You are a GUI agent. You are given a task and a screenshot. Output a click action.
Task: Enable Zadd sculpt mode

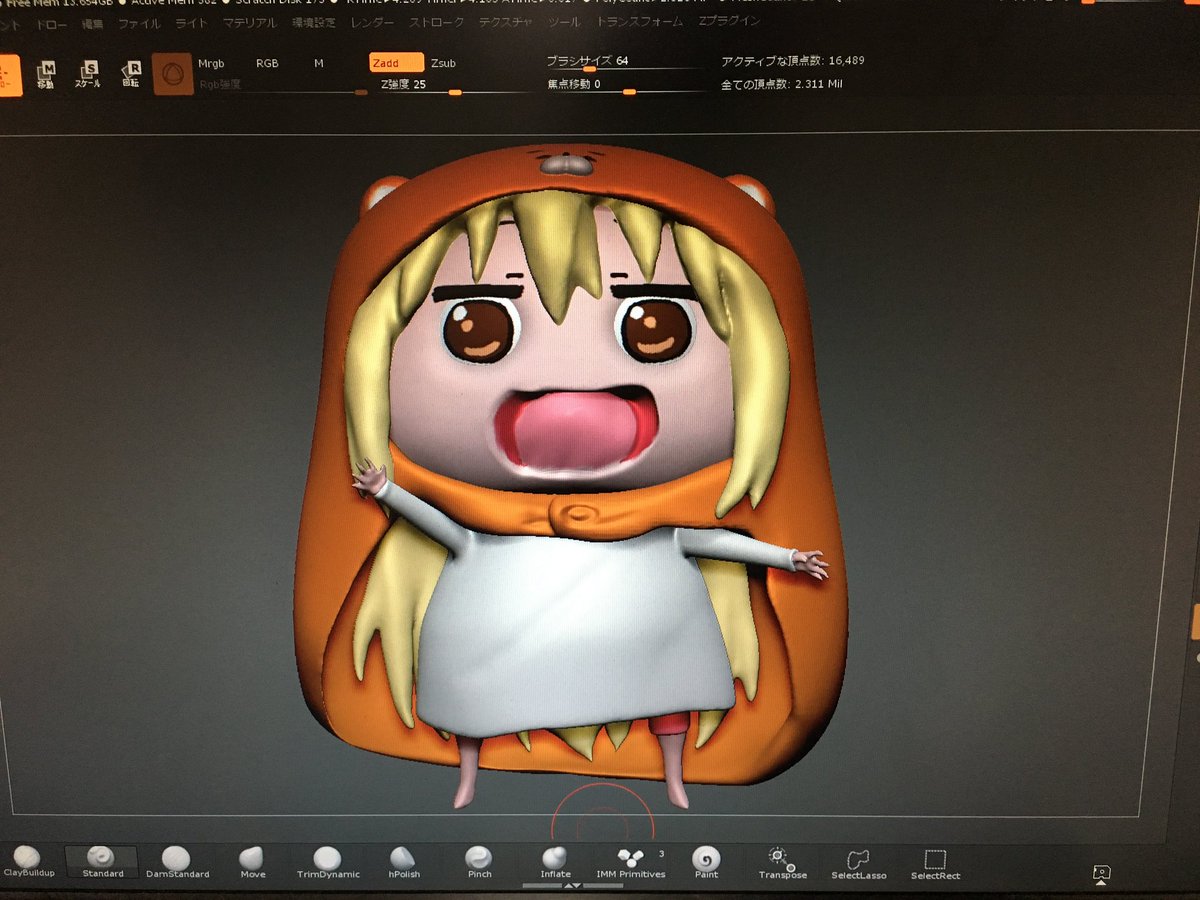(x=396, y=63)
